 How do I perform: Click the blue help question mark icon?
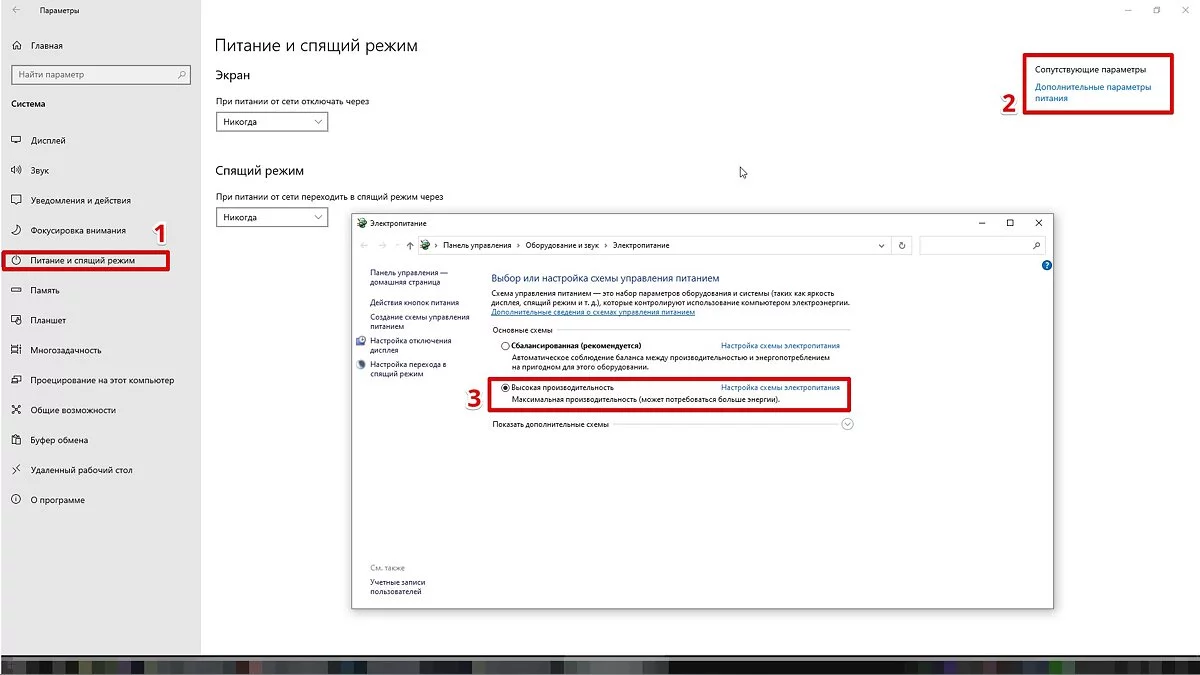(x=1046, y=266)
